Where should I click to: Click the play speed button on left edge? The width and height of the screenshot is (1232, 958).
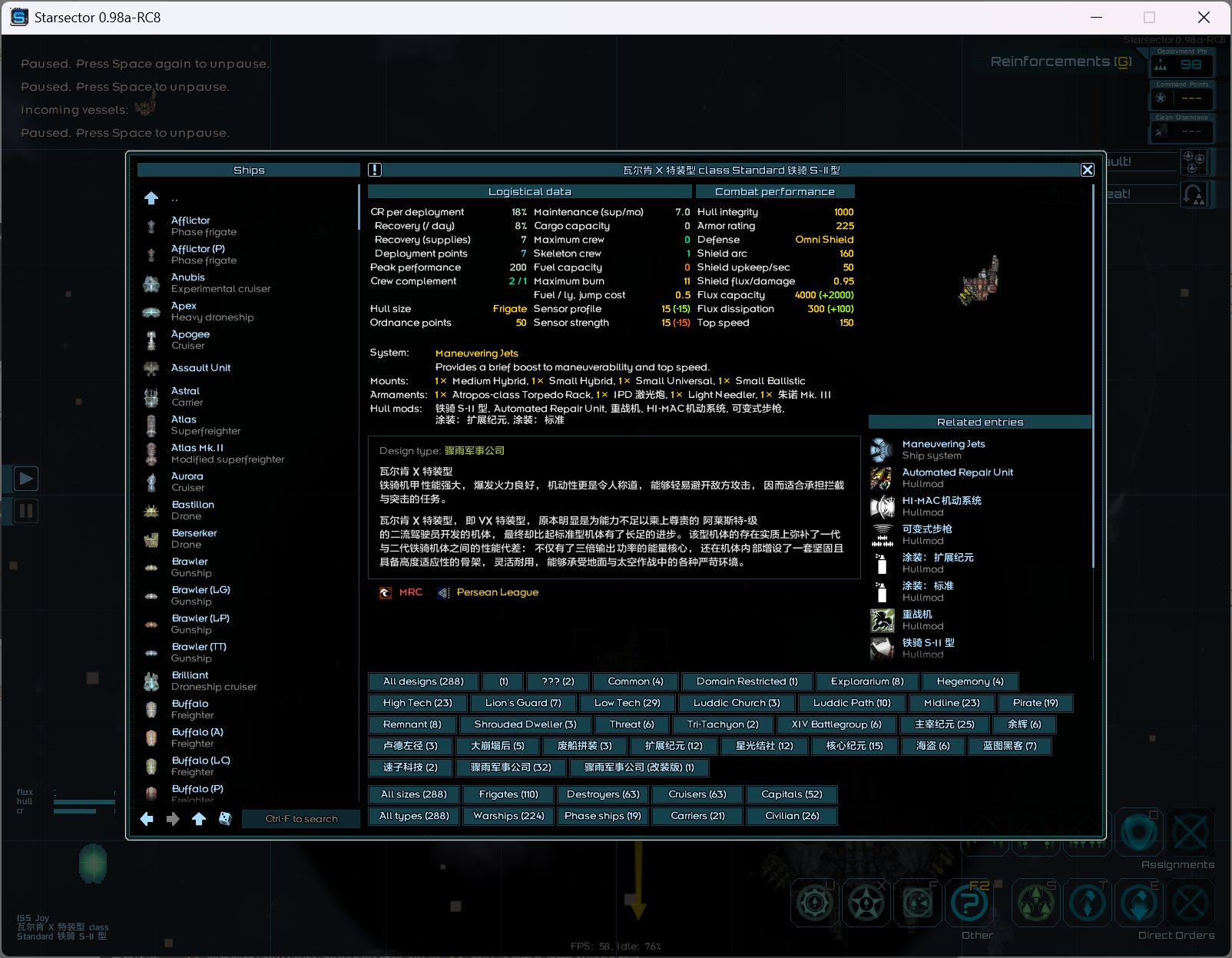point(26,479)
